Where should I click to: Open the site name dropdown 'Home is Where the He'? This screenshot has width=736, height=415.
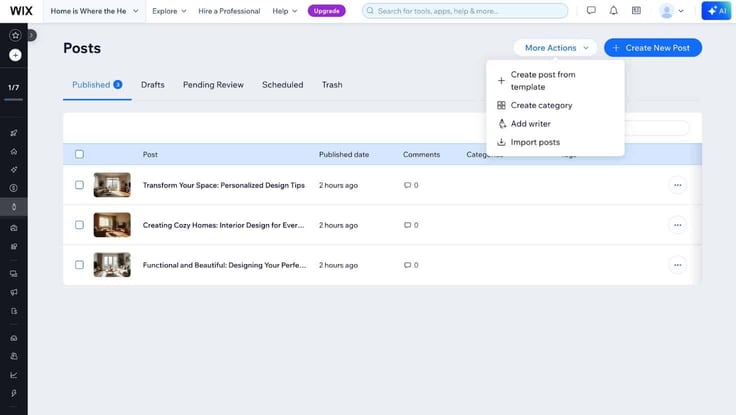pyautogui.click(x=94, y=11)
